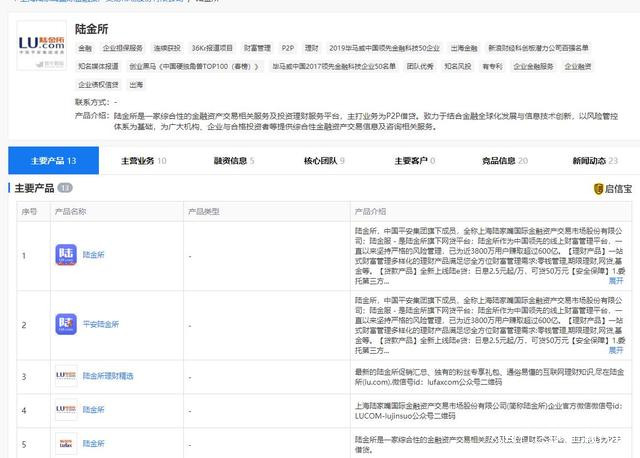Click the 陆金所理财精选 logo thumbnail in row 3
This screenshot has width=640, height=458.
66,376
